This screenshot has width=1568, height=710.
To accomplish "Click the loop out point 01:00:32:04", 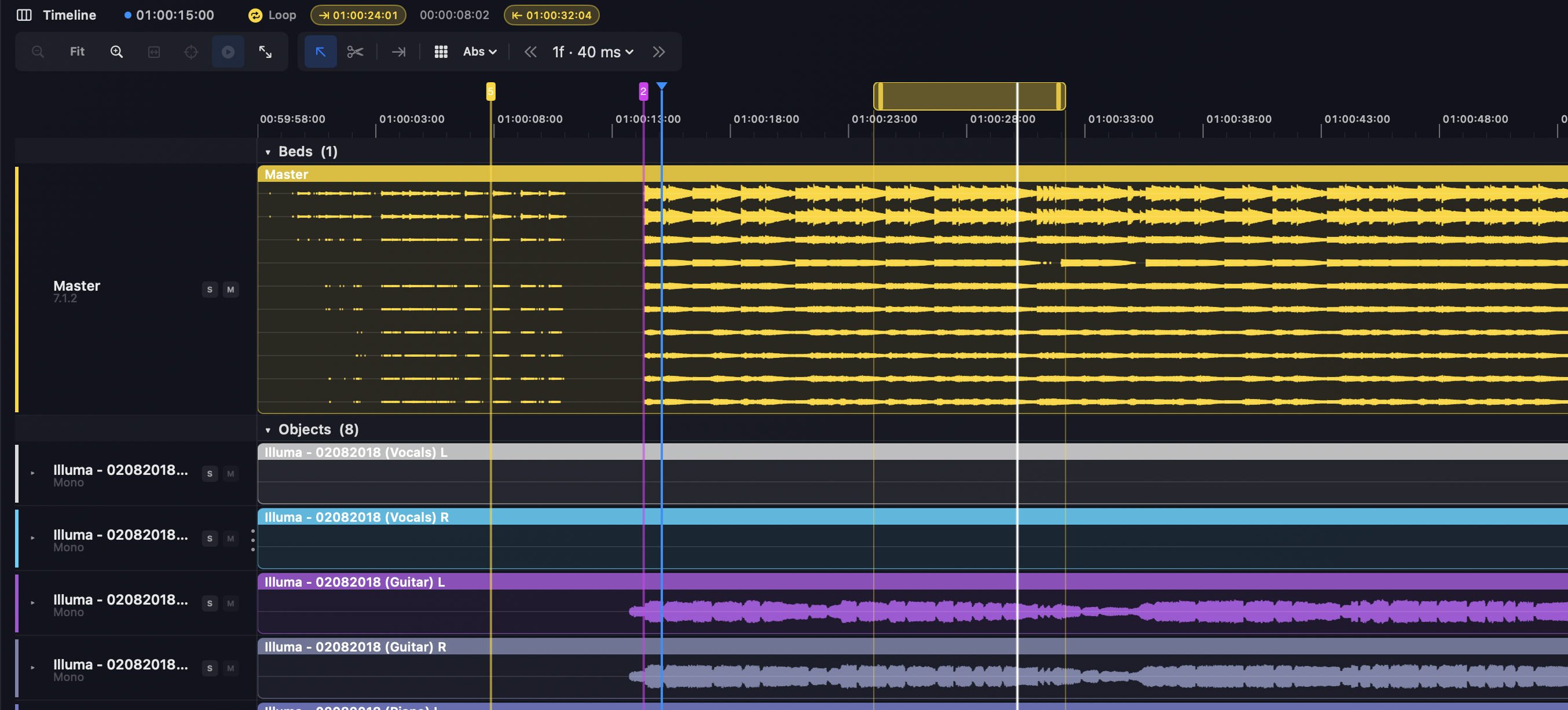I will (x=552, y=15).
